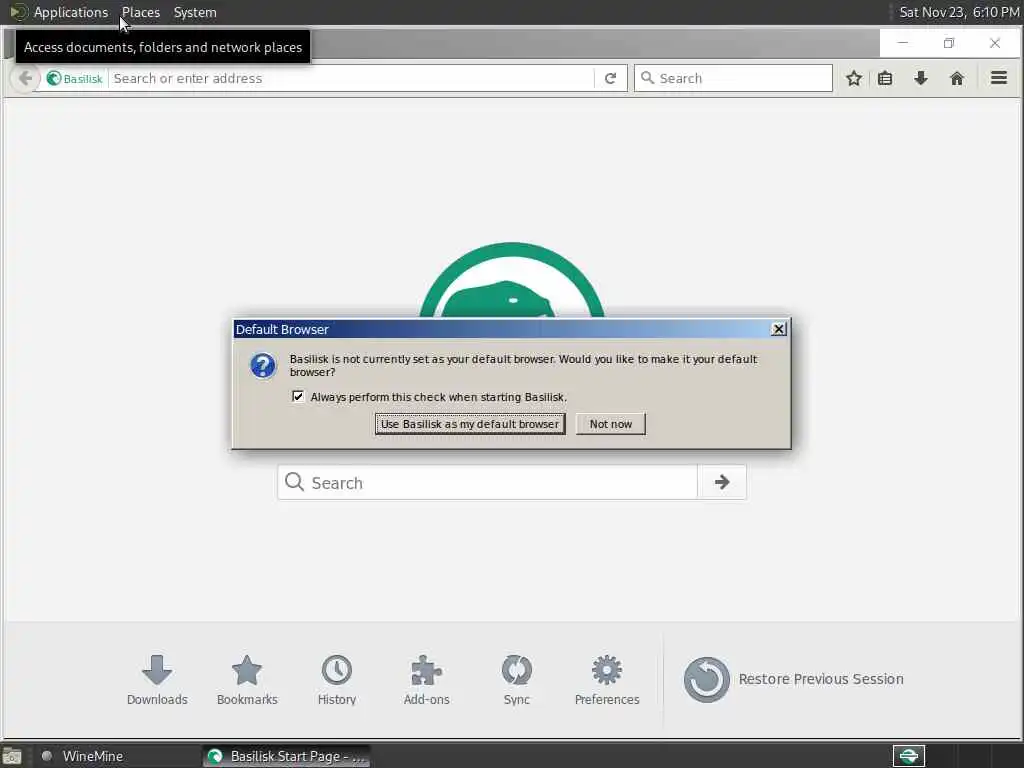Click the workspace switcher icon in bottom panel
The height and width of the screenshot is (768, 1024).
(909, 756)
